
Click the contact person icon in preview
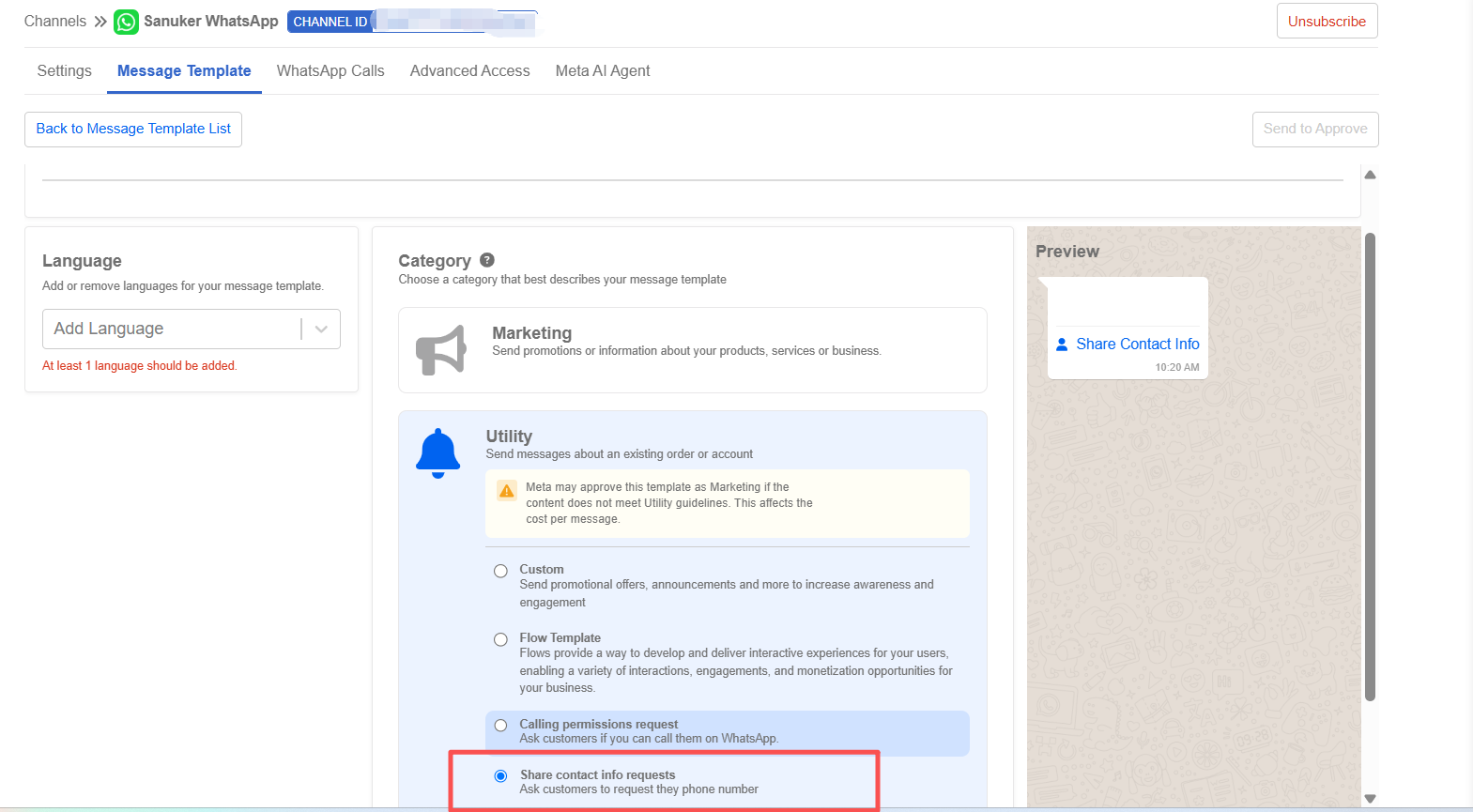pos(1062,345)
